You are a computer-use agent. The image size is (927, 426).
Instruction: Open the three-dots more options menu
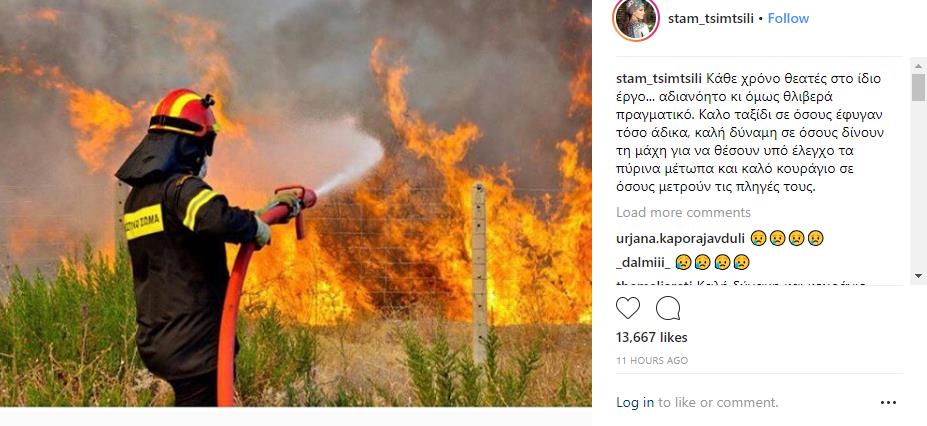(888, 403)
